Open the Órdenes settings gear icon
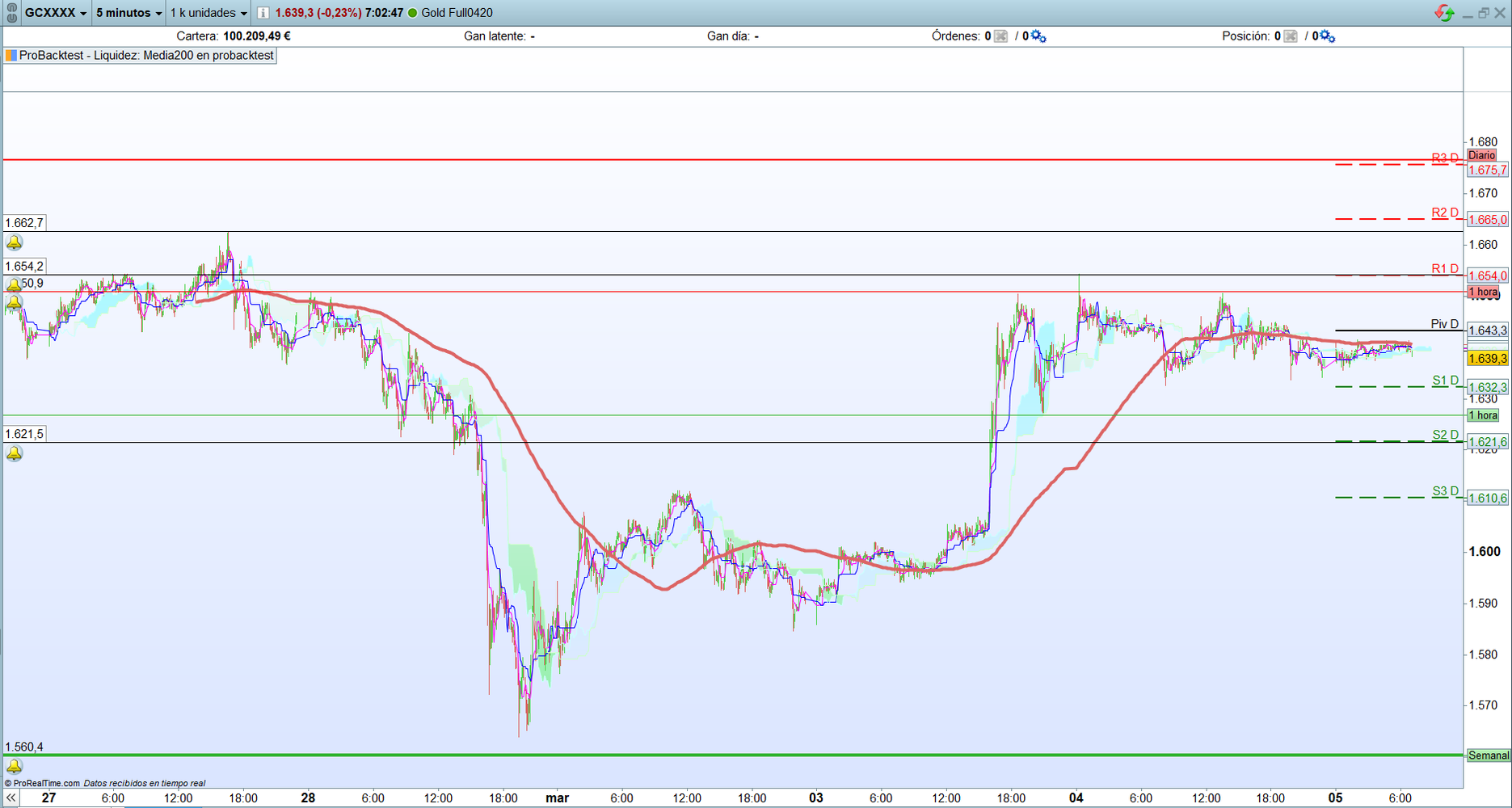 [1038, 36]
